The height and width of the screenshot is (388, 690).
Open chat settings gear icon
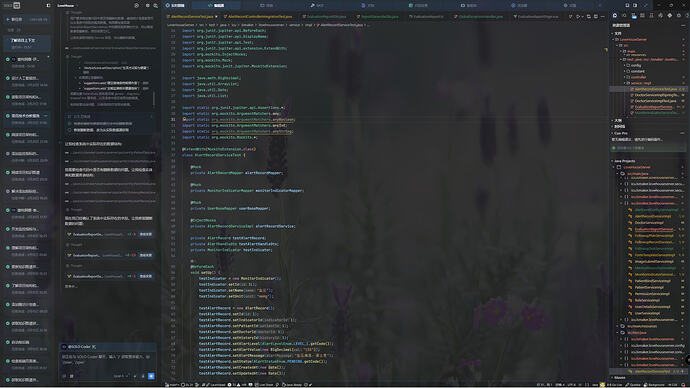147,5
